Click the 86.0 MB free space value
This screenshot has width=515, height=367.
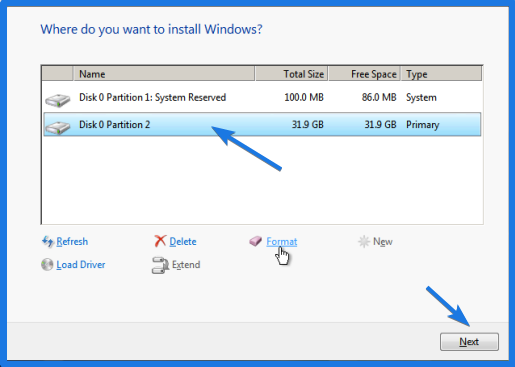coord(379,97)
